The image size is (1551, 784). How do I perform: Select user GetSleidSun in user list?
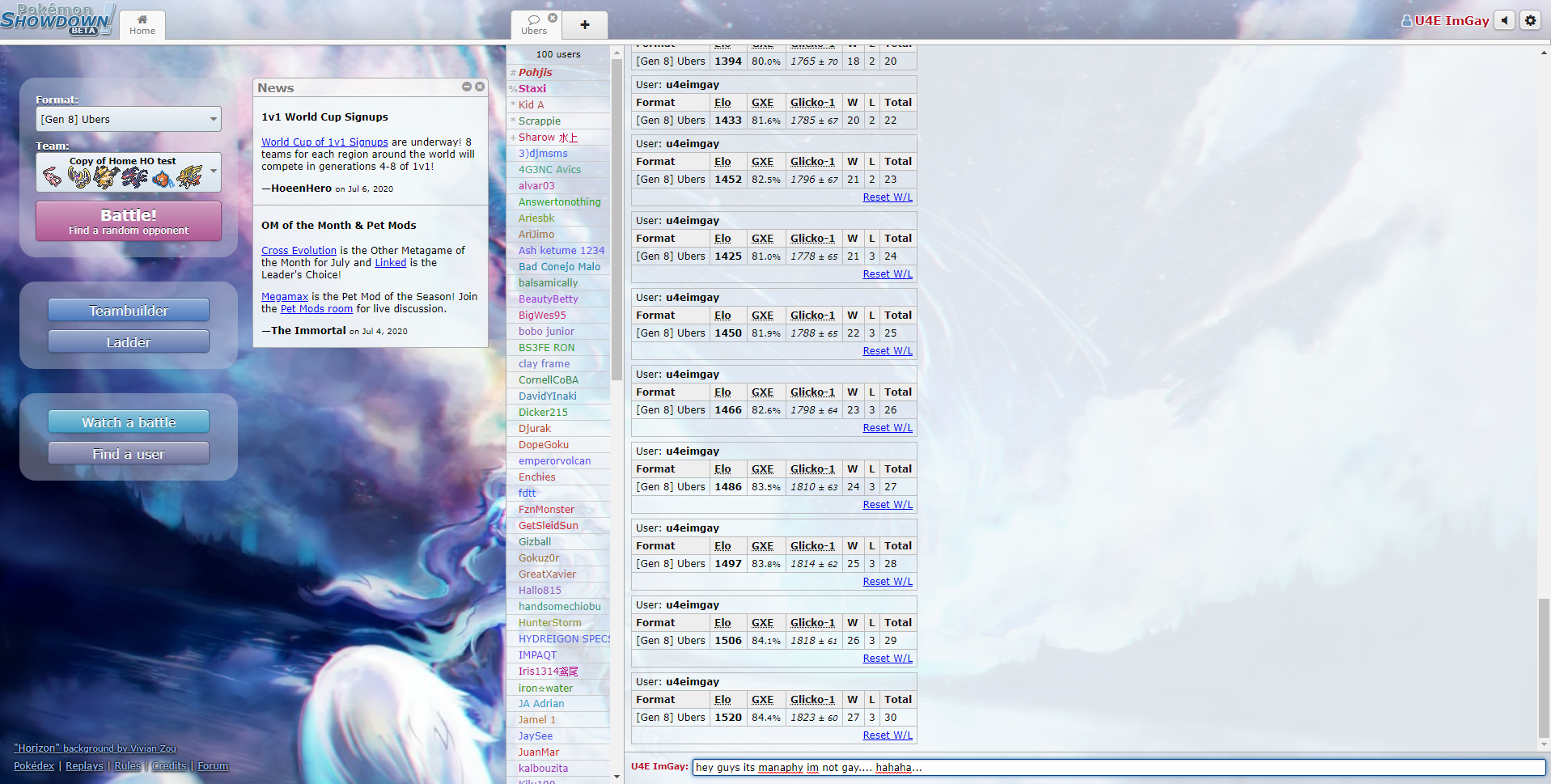[558, 525]
